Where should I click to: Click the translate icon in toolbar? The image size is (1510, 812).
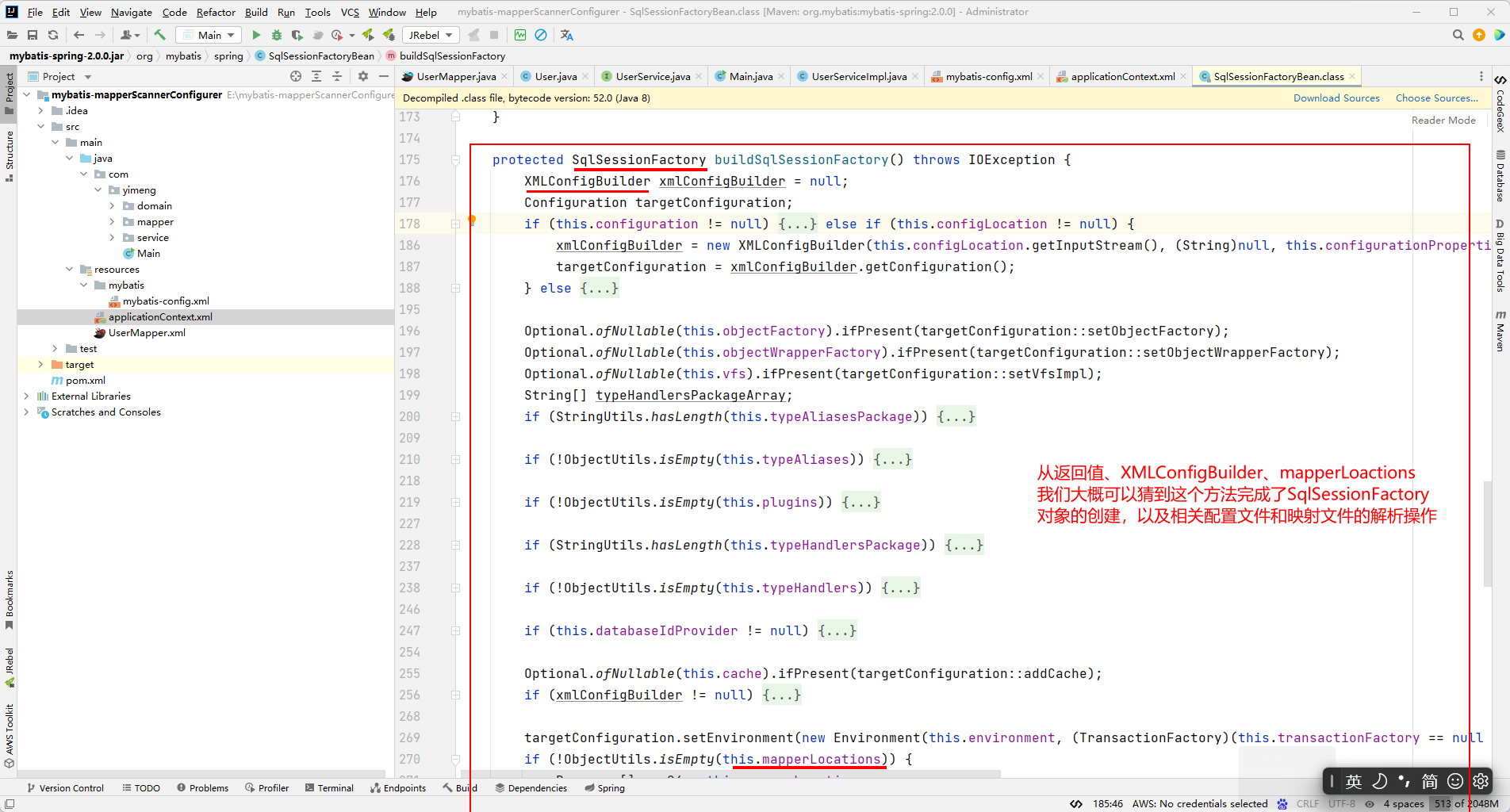pos(566,35)
